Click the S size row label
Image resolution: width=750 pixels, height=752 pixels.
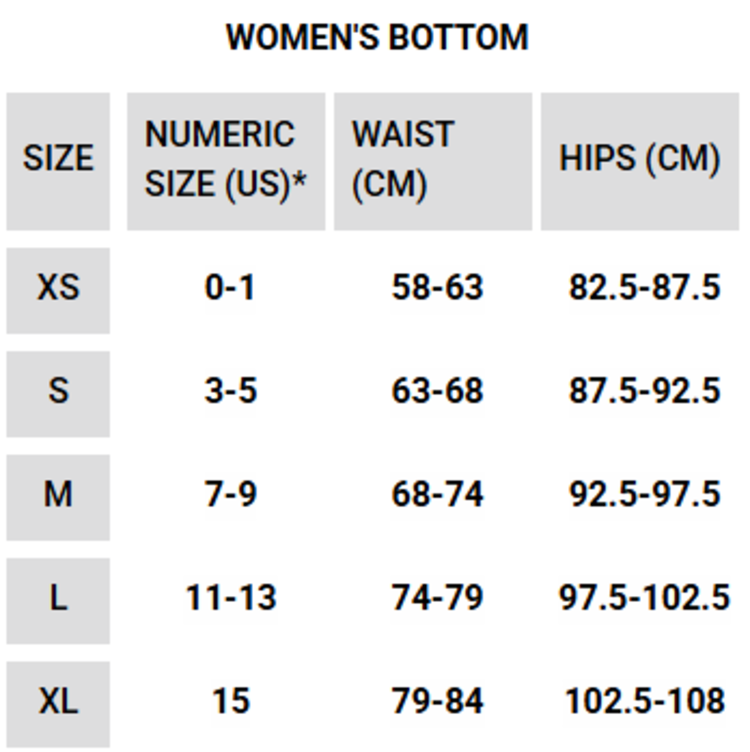(x=58, y=391)
